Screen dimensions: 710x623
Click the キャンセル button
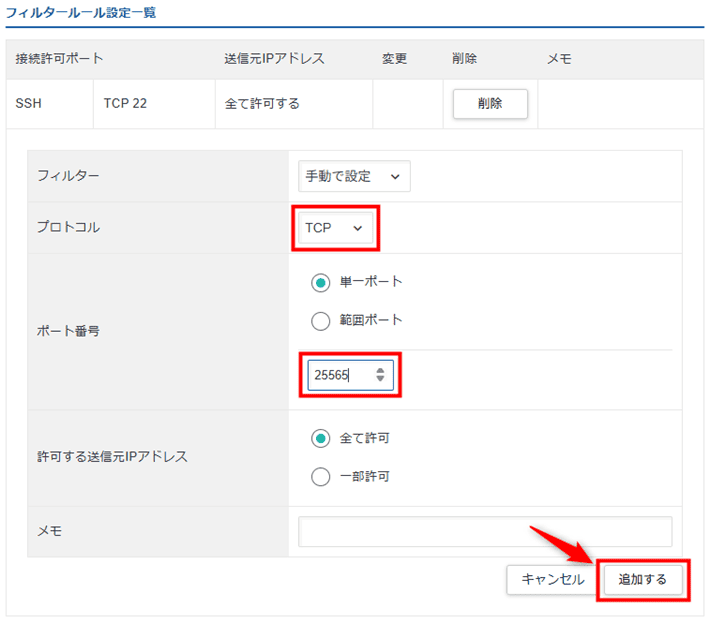click(553, 580)
